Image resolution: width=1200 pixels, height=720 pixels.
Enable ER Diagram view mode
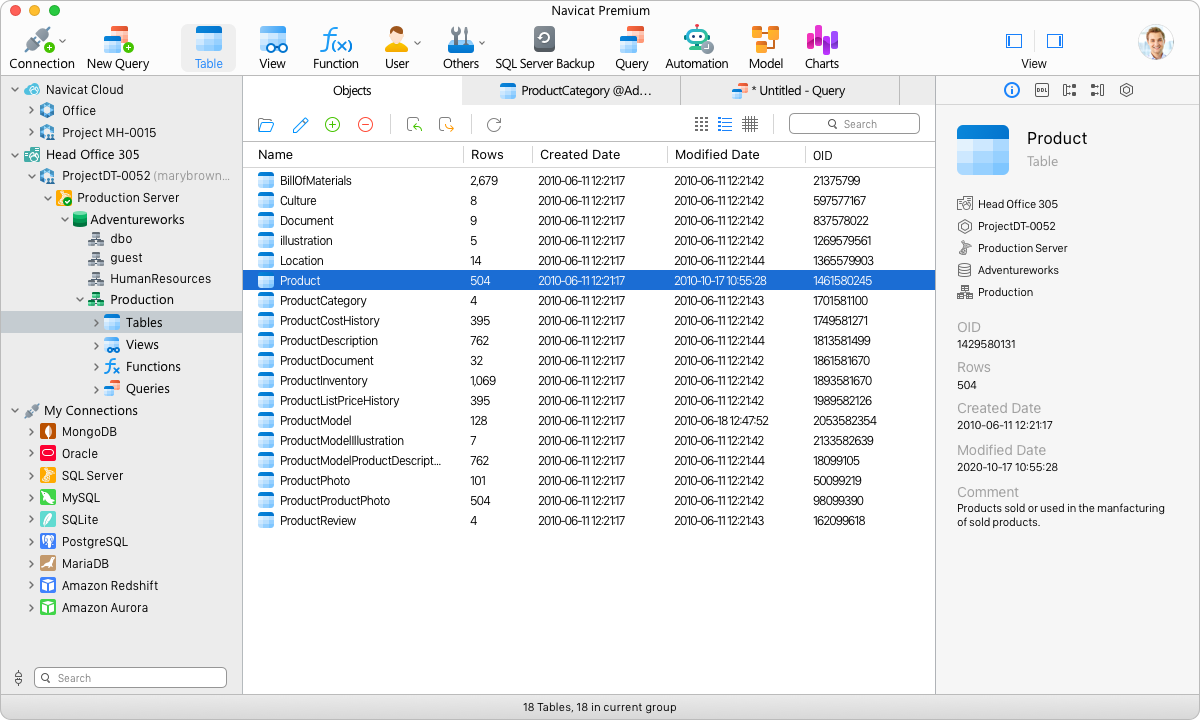coord(751,123)
